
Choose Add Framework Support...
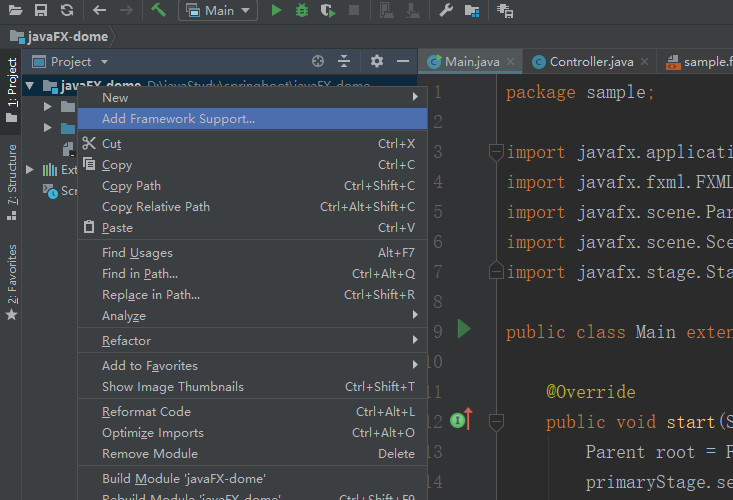click(x=252, y=119)
